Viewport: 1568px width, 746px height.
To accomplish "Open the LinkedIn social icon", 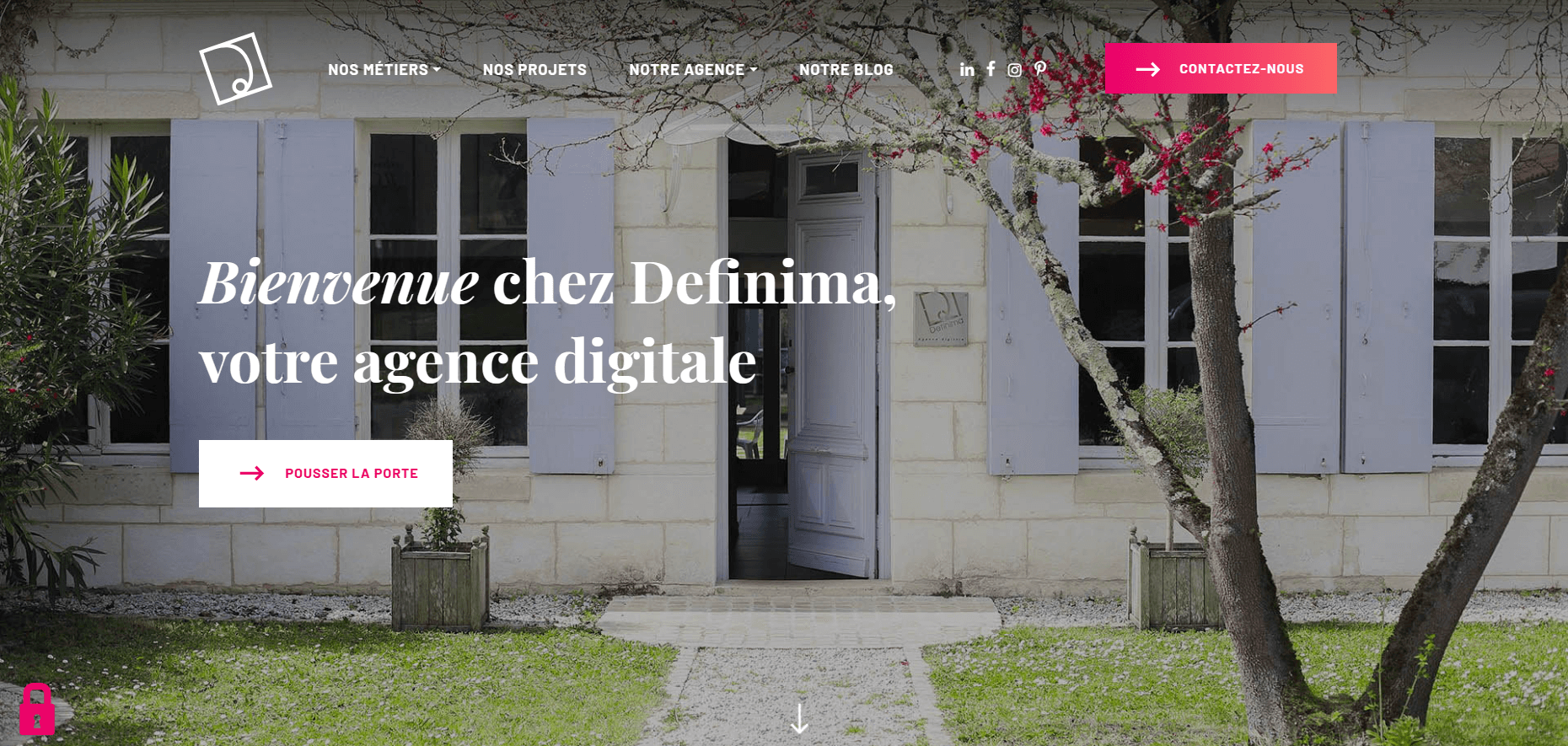I will point(967,70).
